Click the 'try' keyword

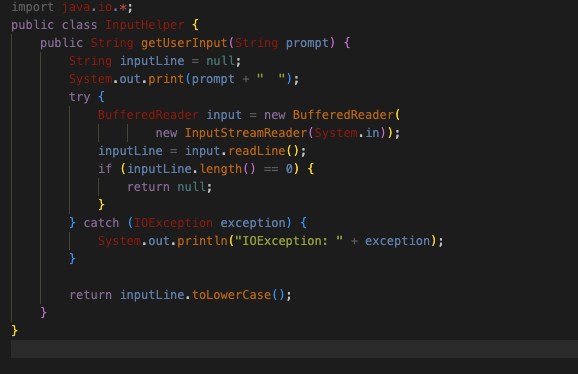click(x=80, y=97)
